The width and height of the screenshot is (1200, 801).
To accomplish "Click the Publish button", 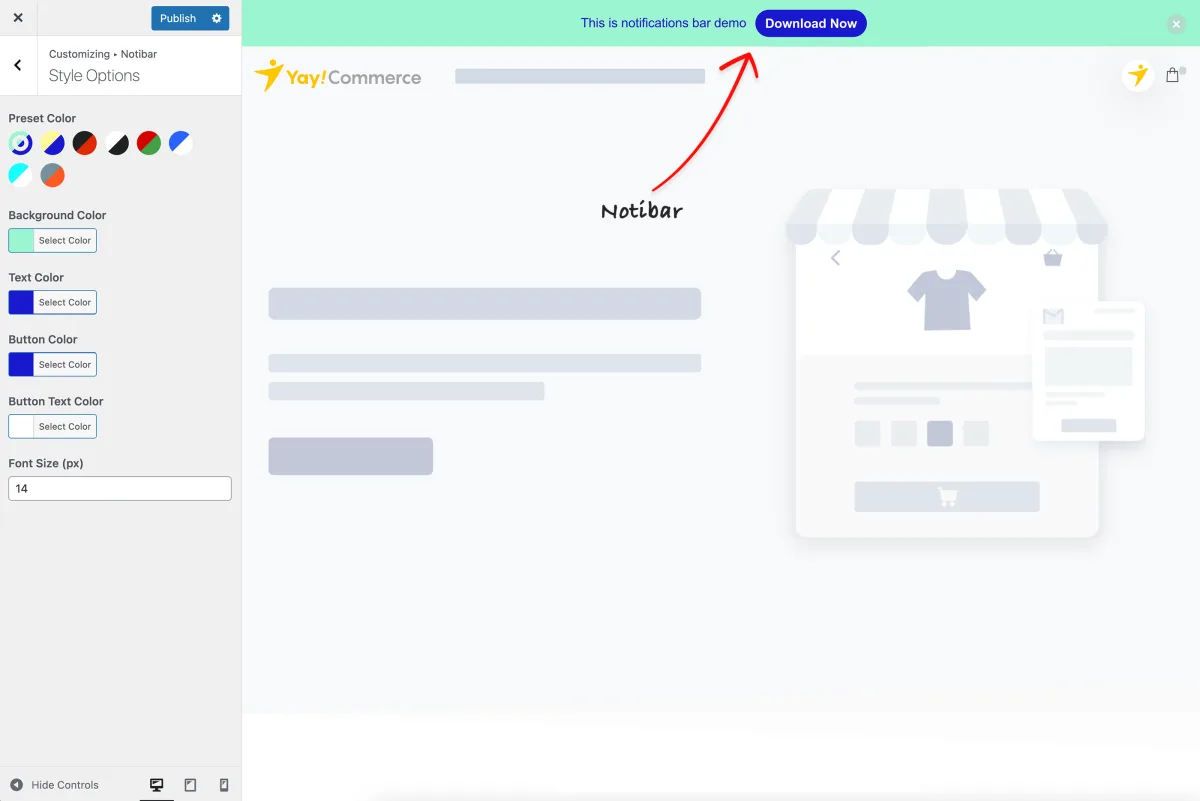I will click(x=178, y=18).
